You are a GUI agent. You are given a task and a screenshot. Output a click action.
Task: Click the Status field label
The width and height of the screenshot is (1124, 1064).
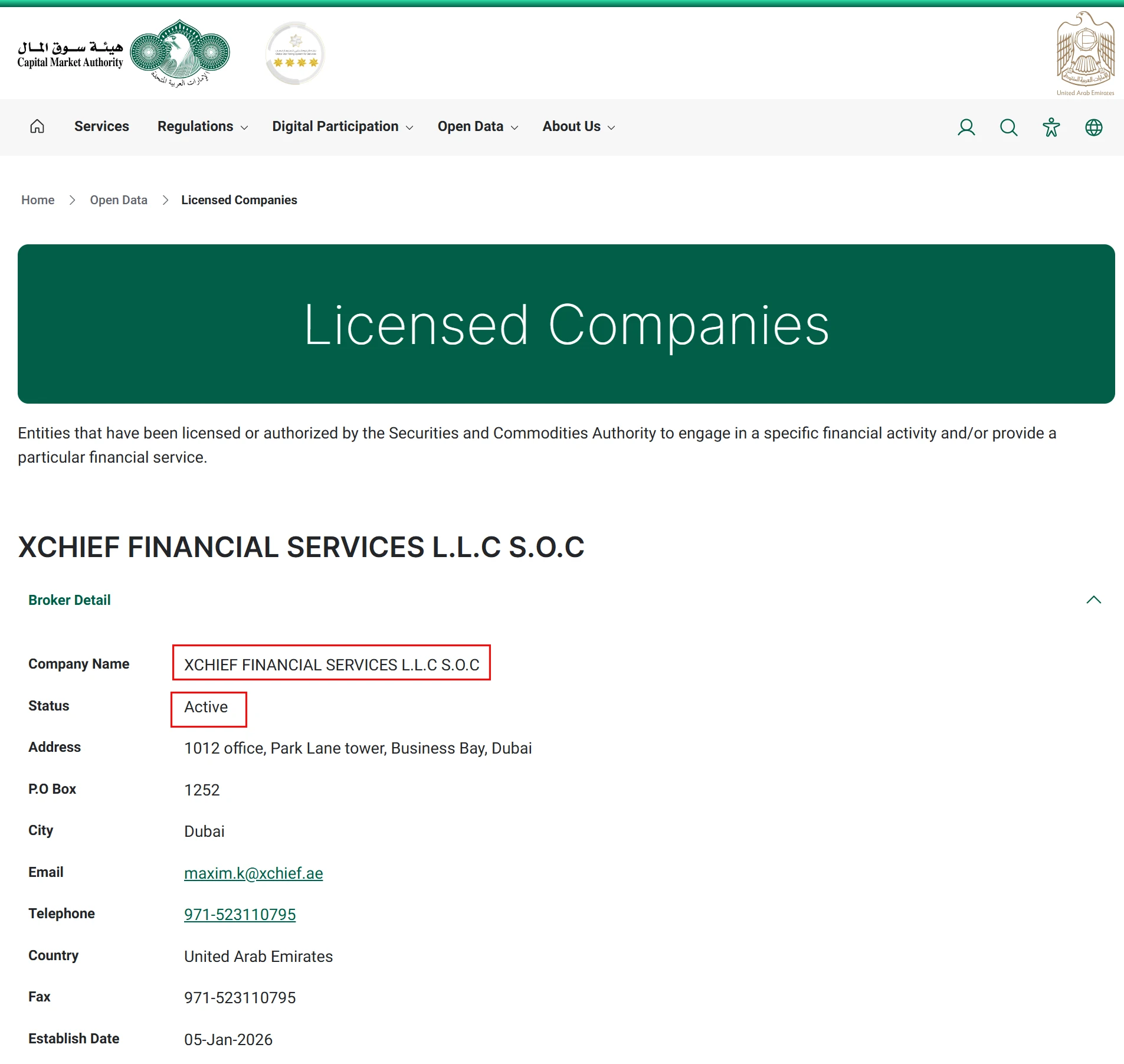[x=49, y=706]
